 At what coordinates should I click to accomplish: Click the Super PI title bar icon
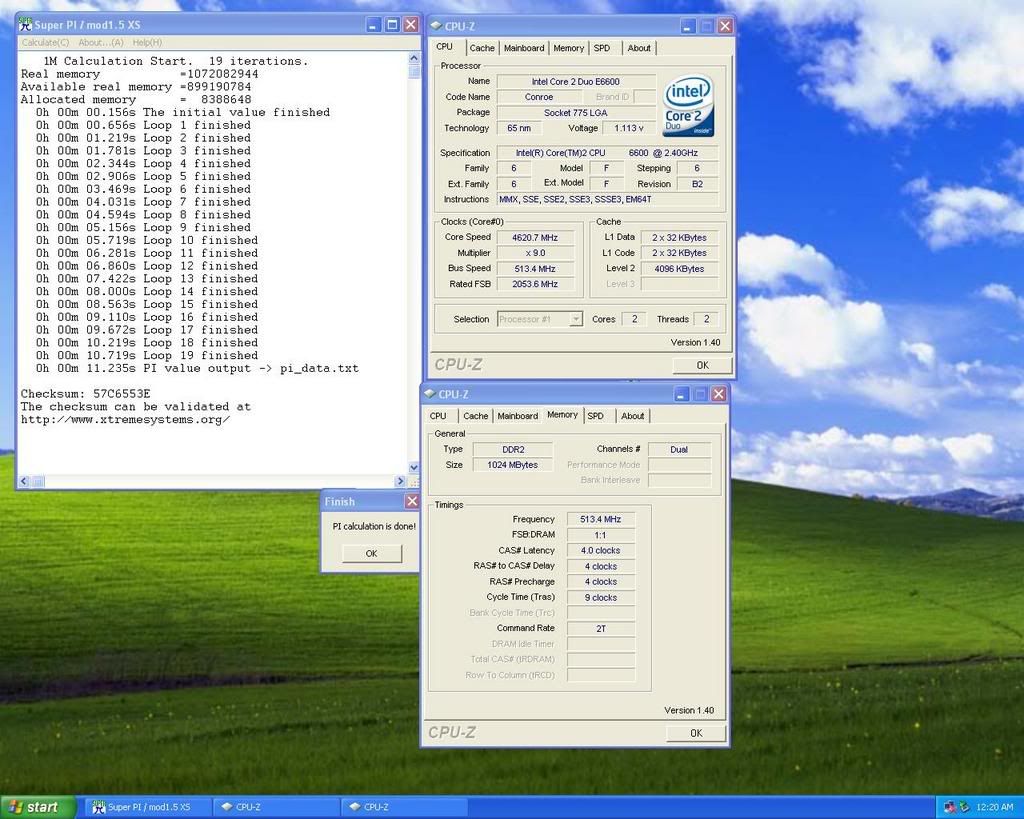[x=26, y=24]
